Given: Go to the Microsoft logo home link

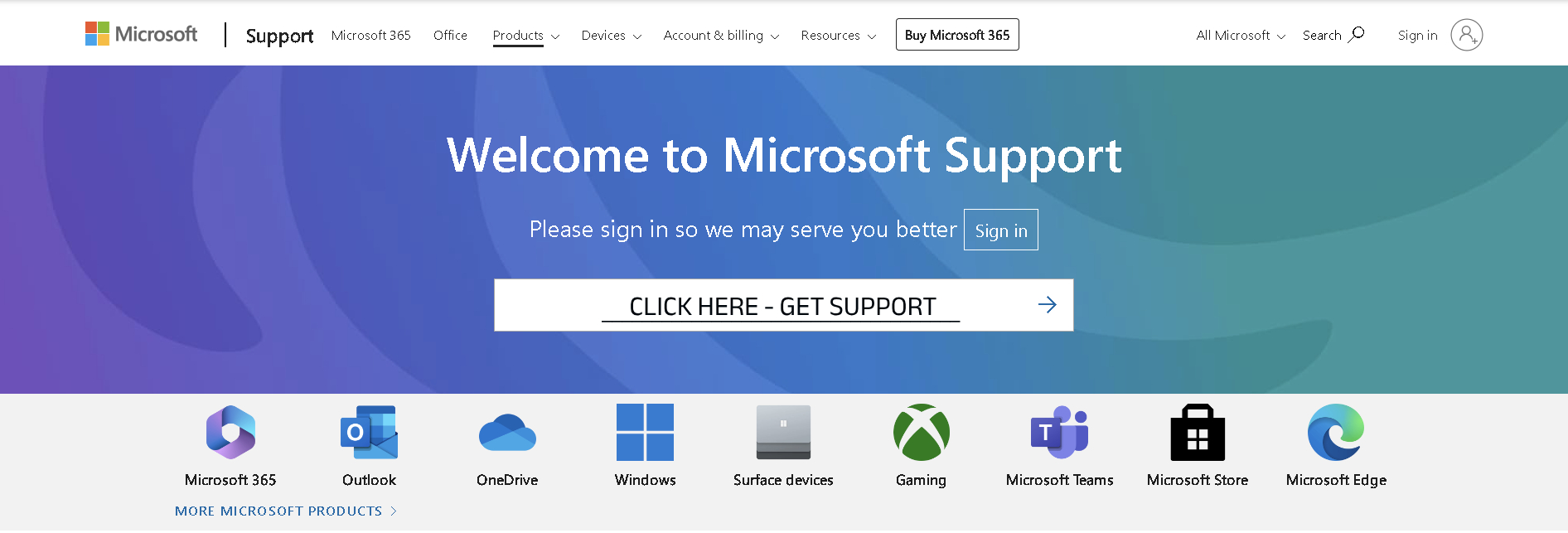Looking at the screenshot, I should click(x=141, y=34).
